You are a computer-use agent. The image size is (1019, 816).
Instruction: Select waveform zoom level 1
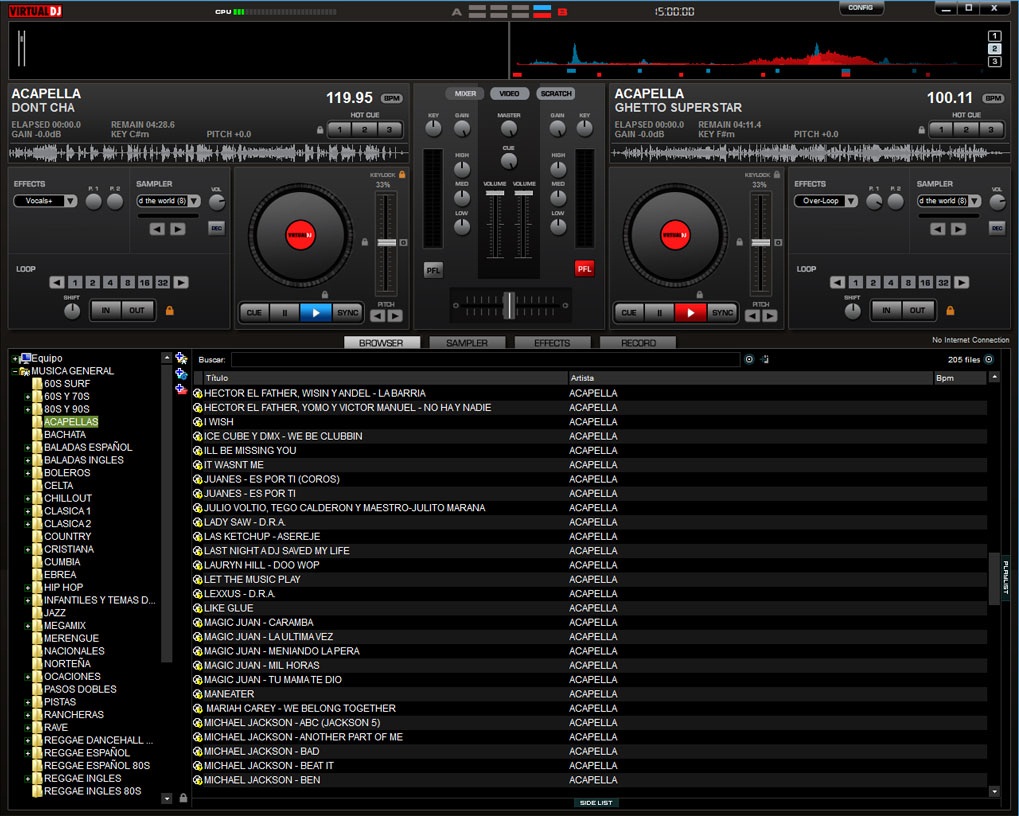click(994, 36)
